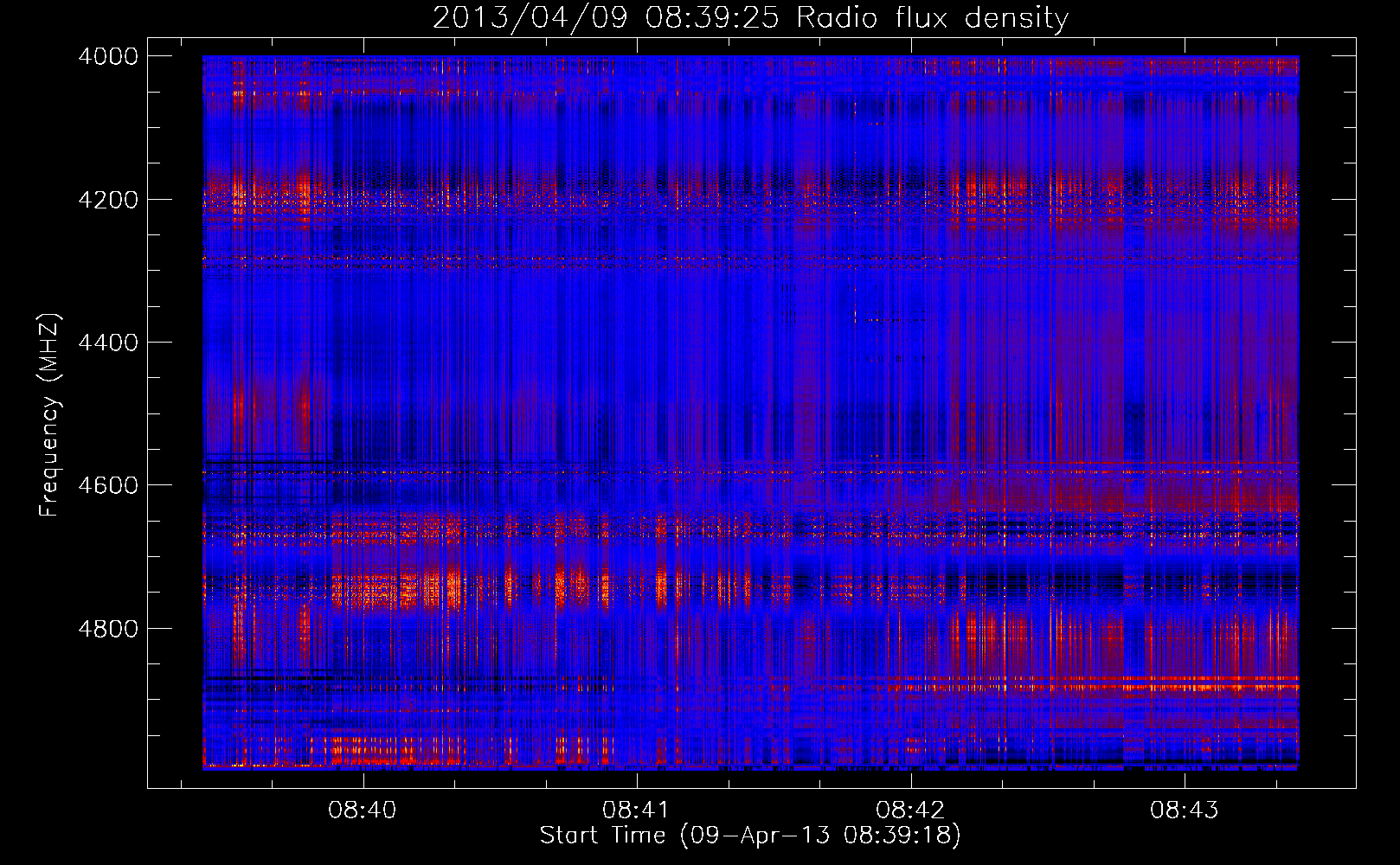
Task: Select the 4000 frequency tick label
Action: pyautogui.click(x=108, y=56)
